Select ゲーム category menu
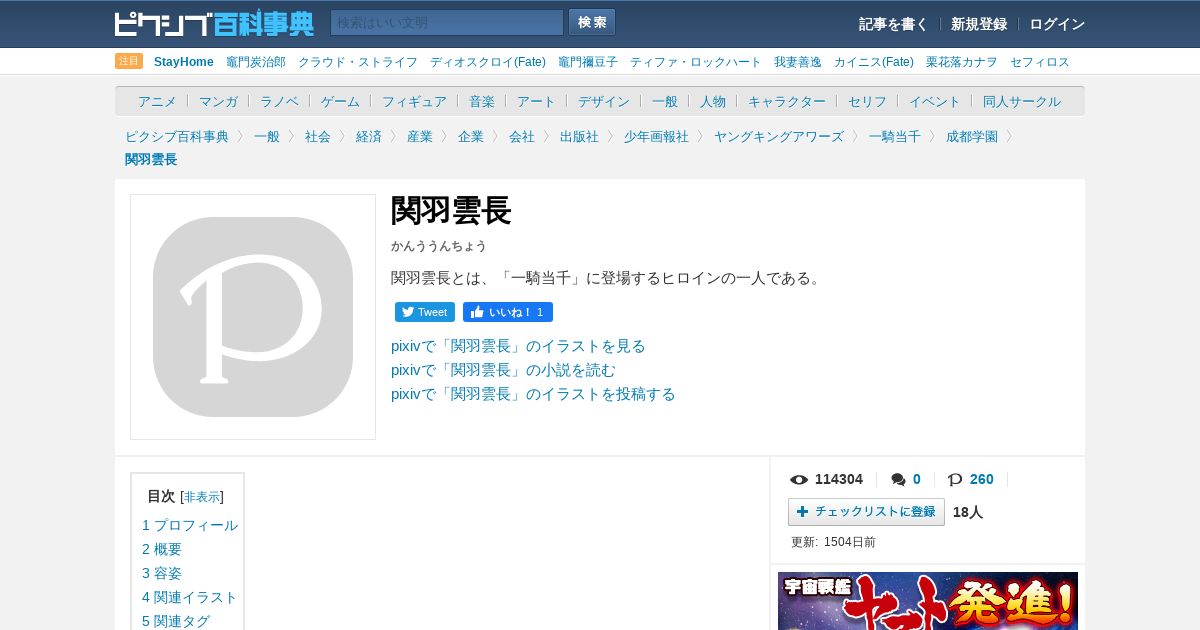Viewport: 1200px width, 630px height. point(340,101)
